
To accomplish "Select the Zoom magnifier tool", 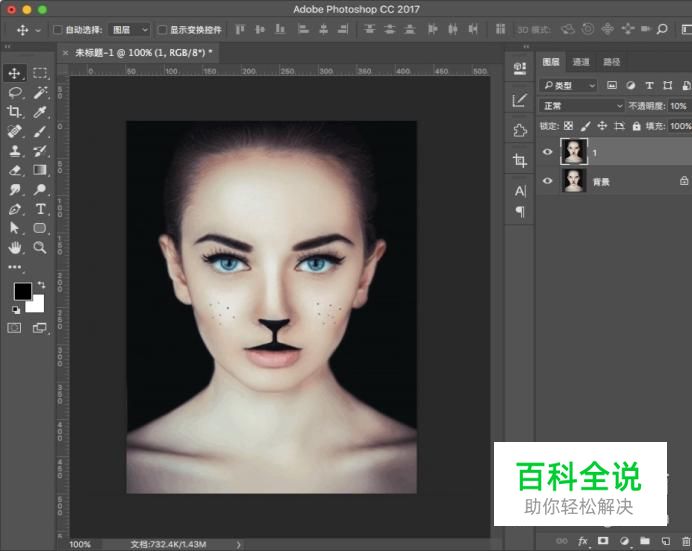I will pos(40,247).
